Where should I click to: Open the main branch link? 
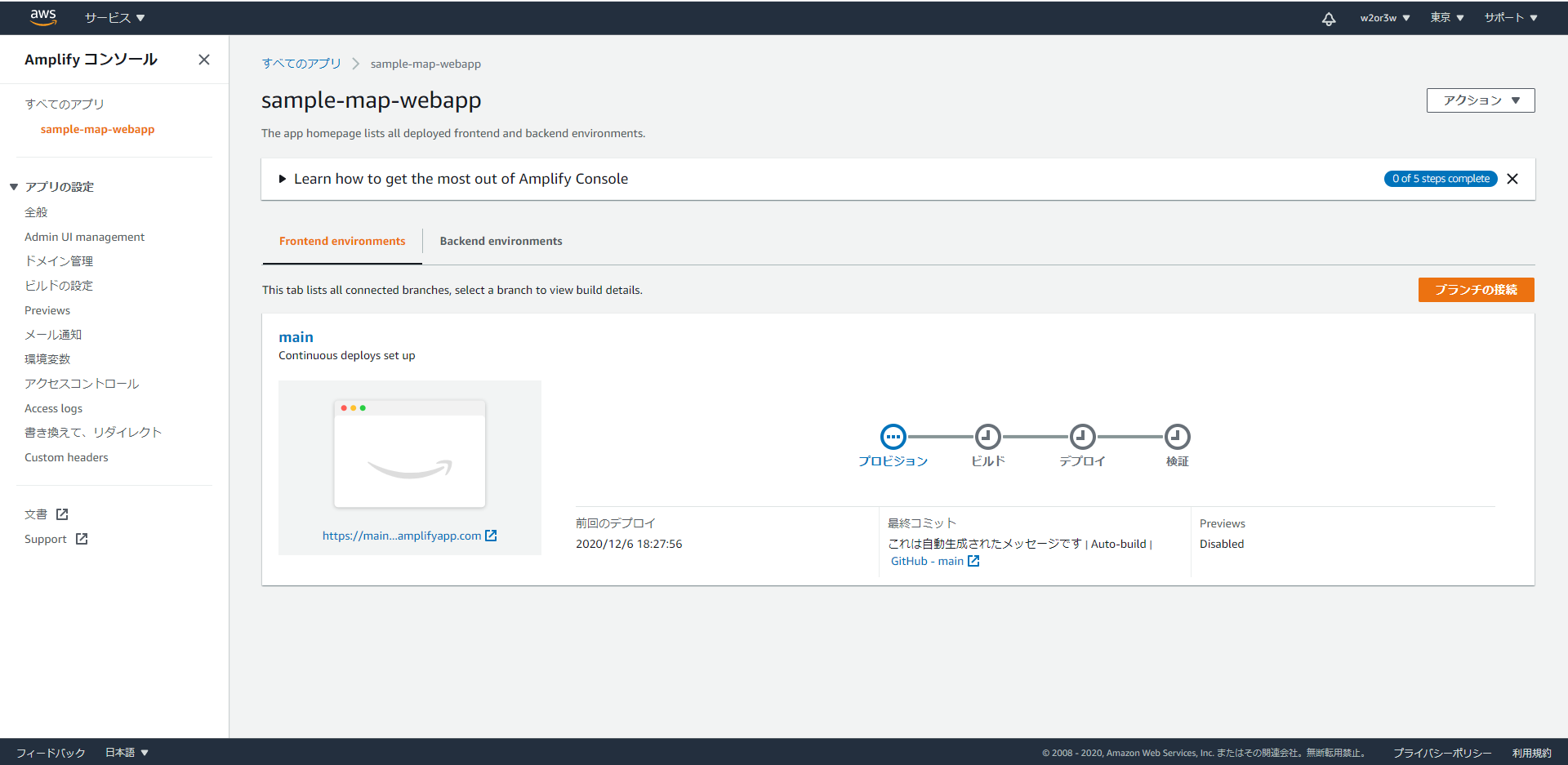click(x=296, y=337)
